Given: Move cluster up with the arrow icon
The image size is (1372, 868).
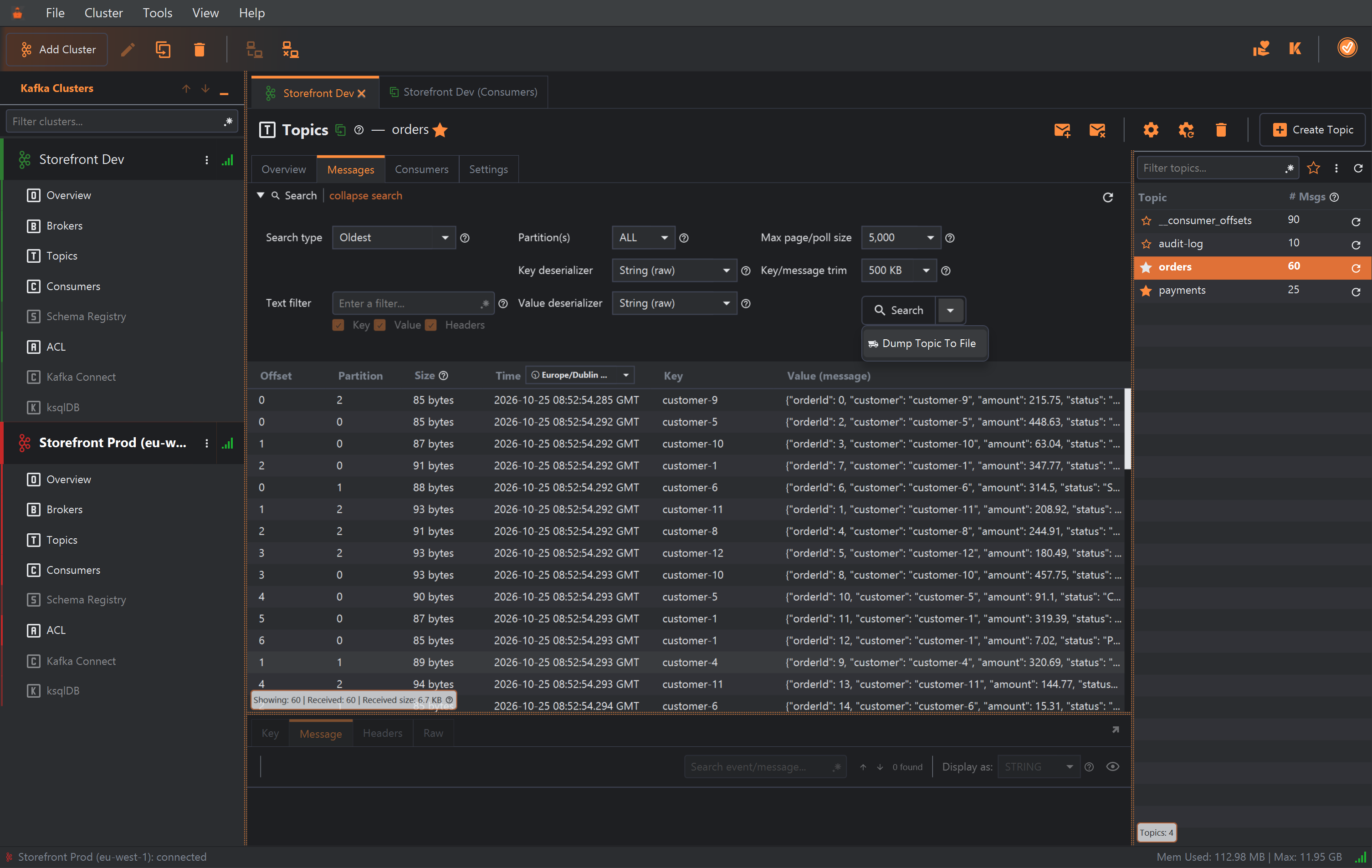Looking at the screenshot, I should point(186,88).
